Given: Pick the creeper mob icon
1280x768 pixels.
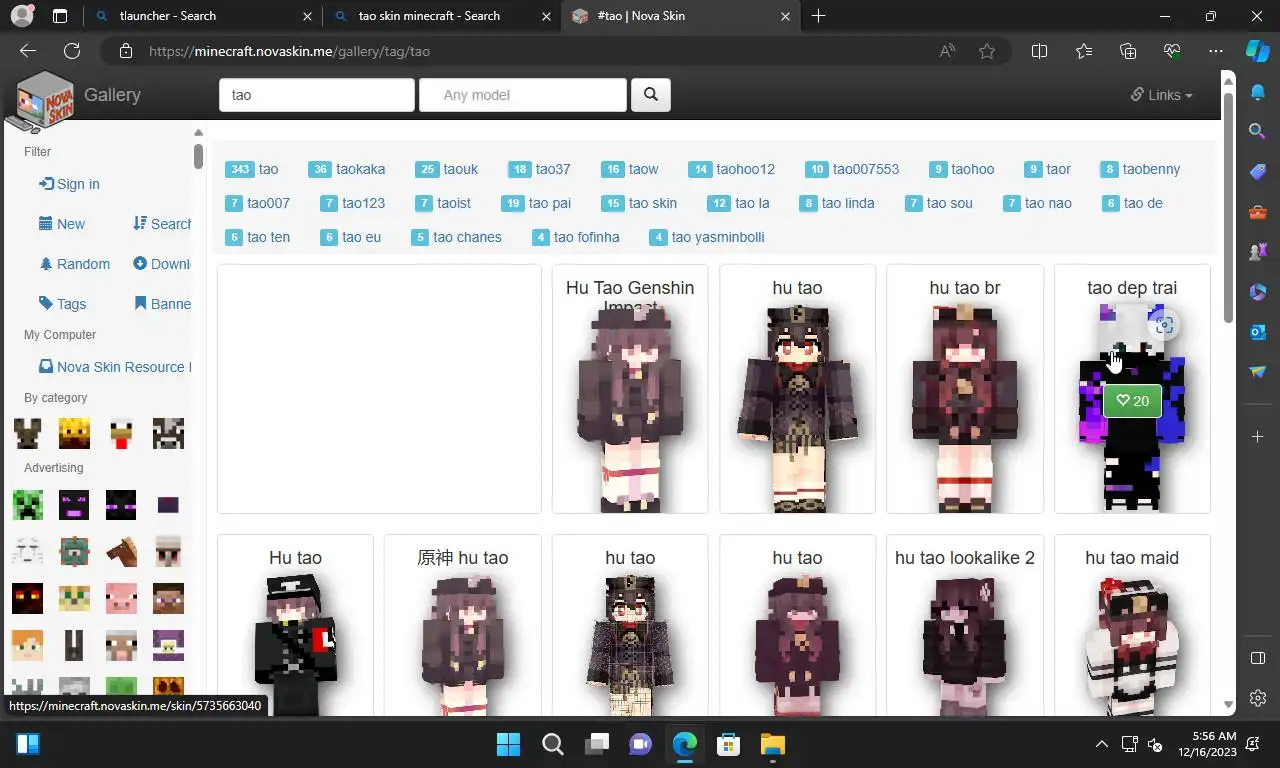Looking at the screenshot, I should click(x=27, y=504).
